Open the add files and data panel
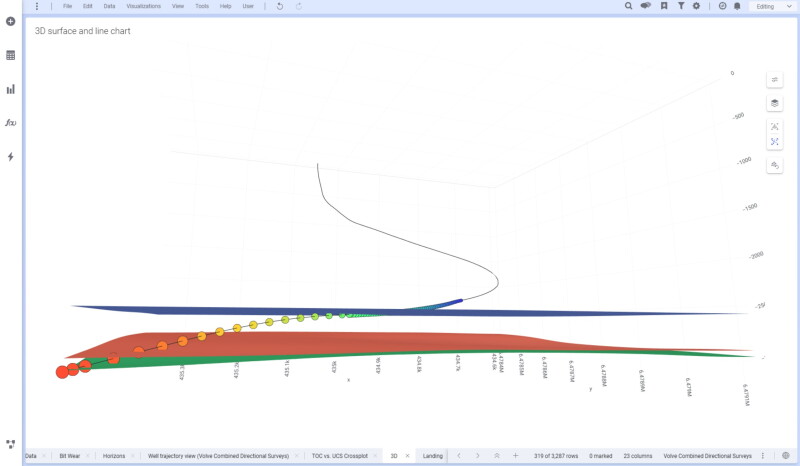 pyautogui.click(x=10, y=21)
